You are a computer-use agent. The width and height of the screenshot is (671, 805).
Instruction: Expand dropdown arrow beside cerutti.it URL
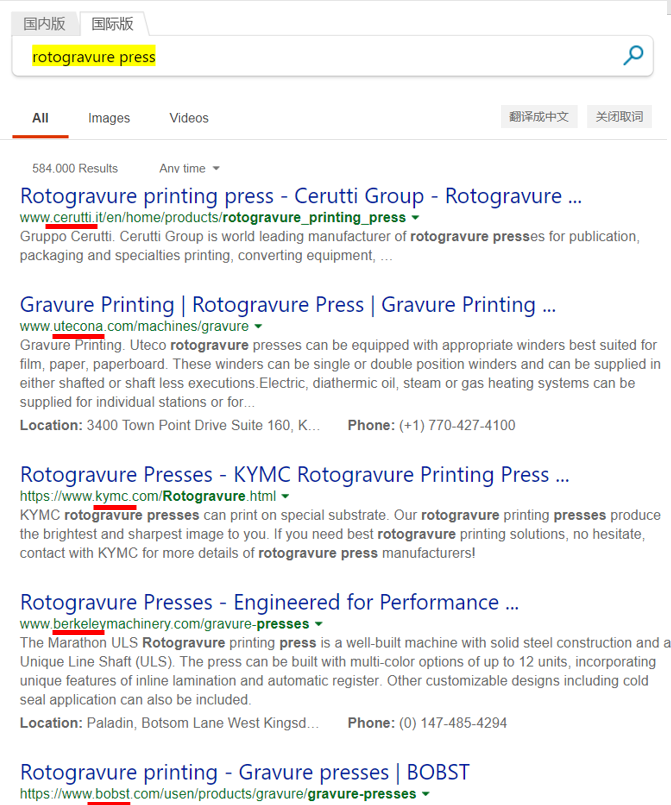click(416, 217)
